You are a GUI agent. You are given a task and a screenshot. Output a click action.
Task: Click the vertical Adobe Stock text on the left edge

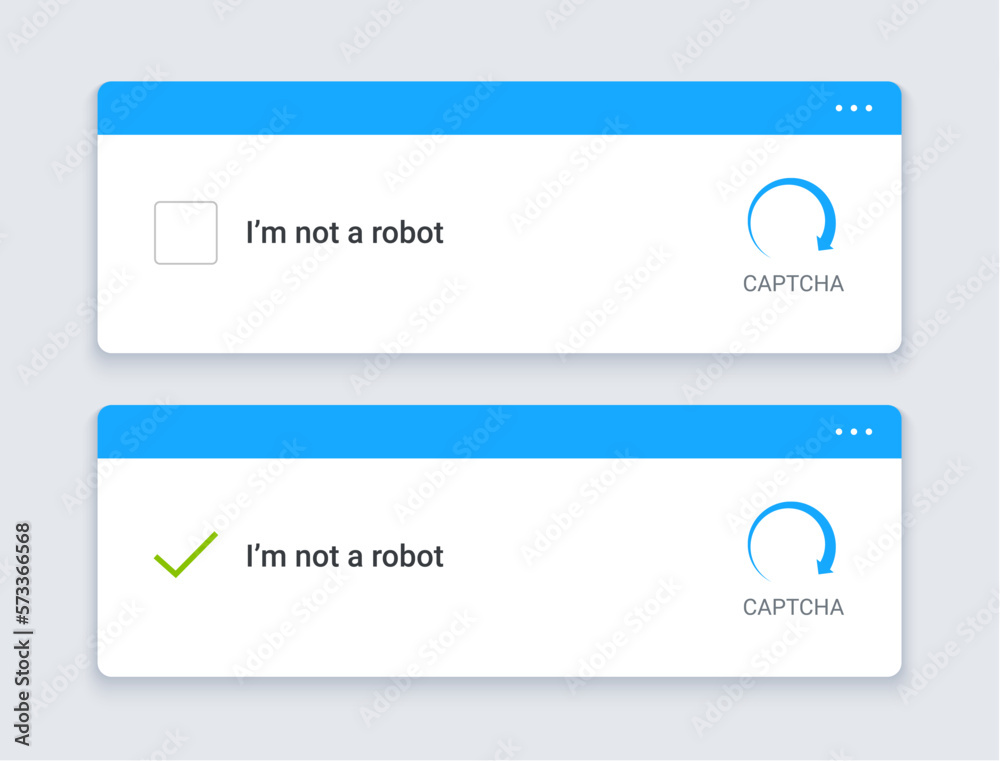click(22, 693)
